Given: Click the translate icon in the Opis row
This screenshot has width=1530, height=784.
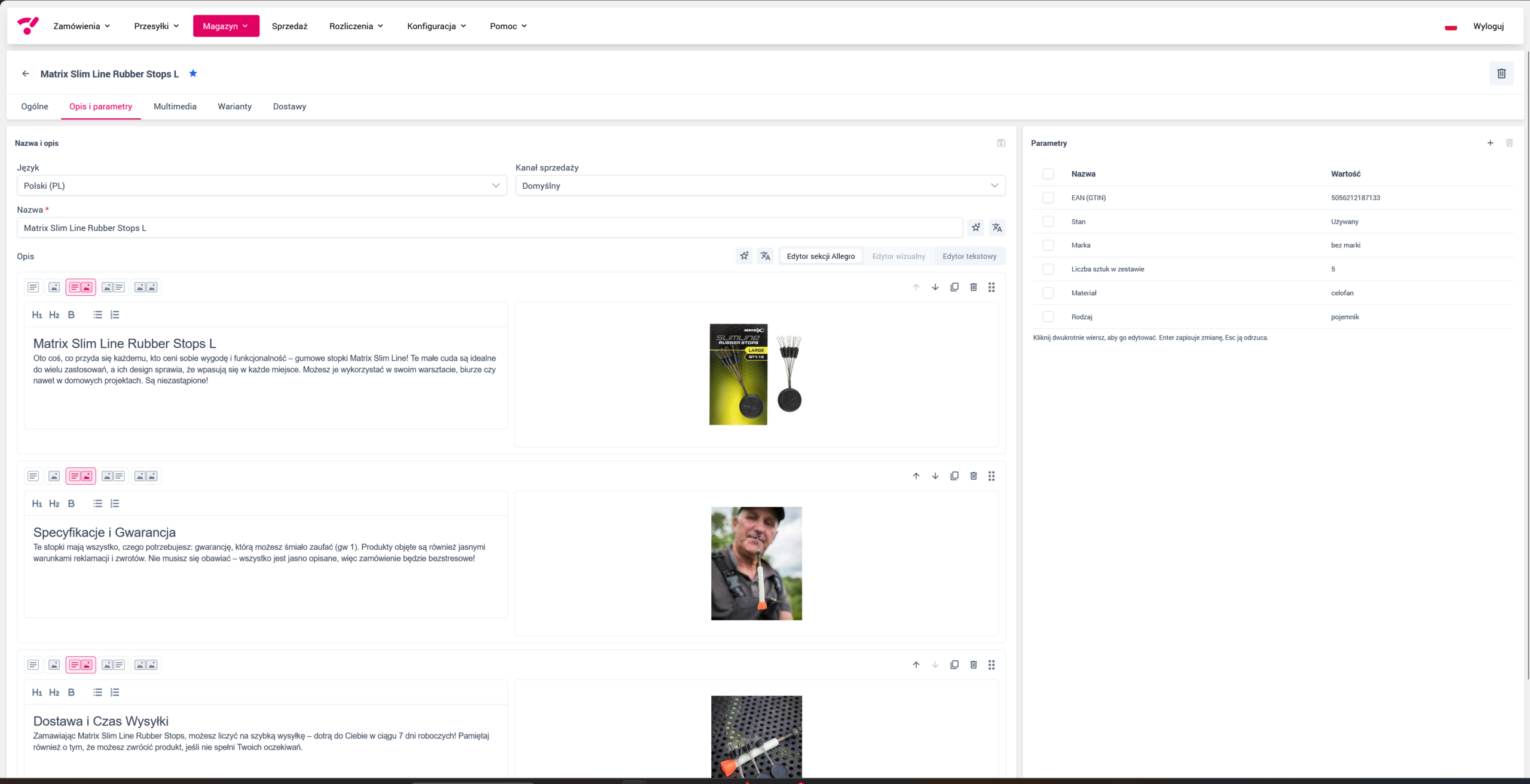Looking at the screenshot, I should click(x=765, y=256).
